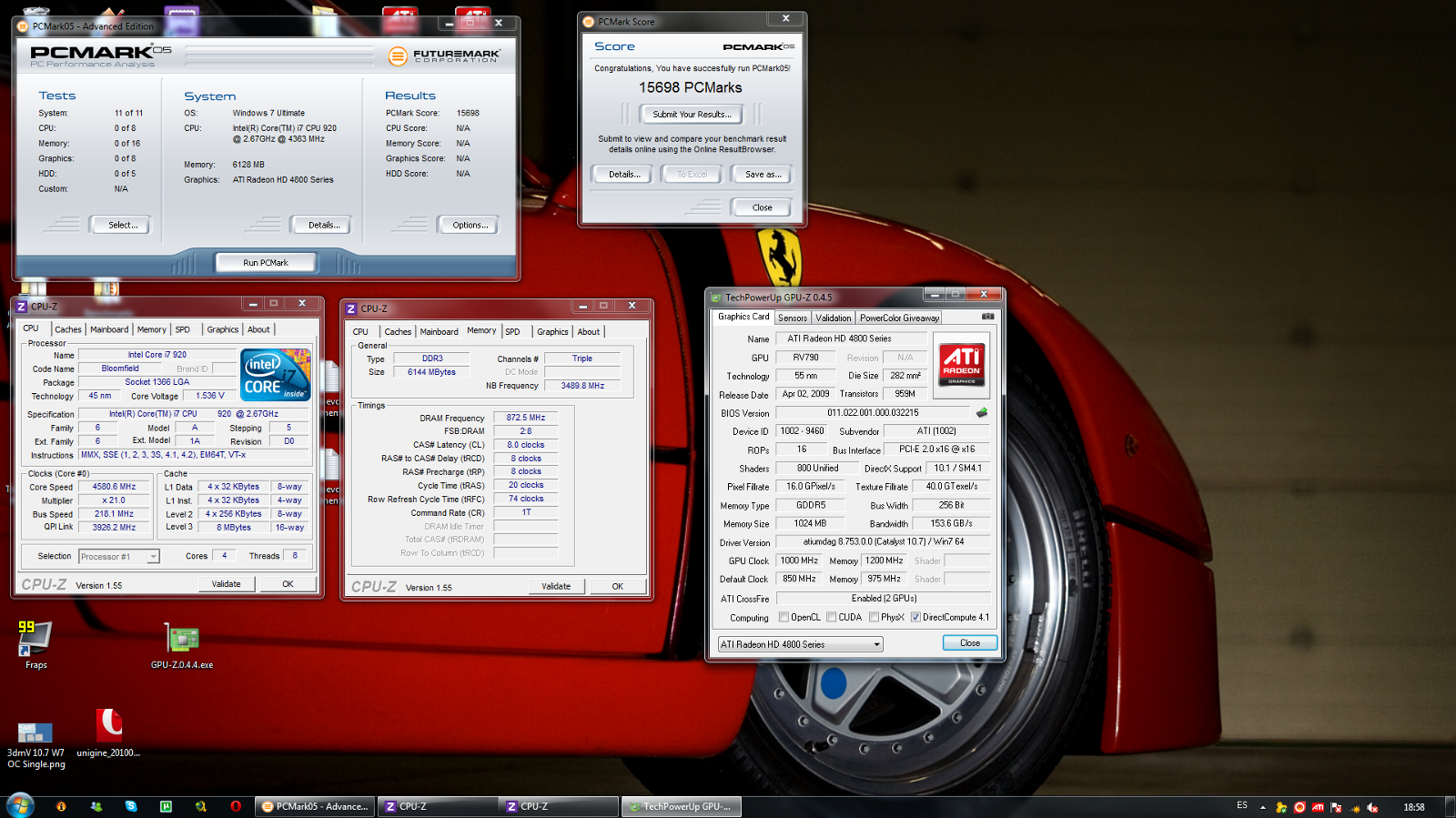Click the red Opera icon in taskbar
Image resolution: width=1456 pixels, height=818 pixels.
(236, 806)
